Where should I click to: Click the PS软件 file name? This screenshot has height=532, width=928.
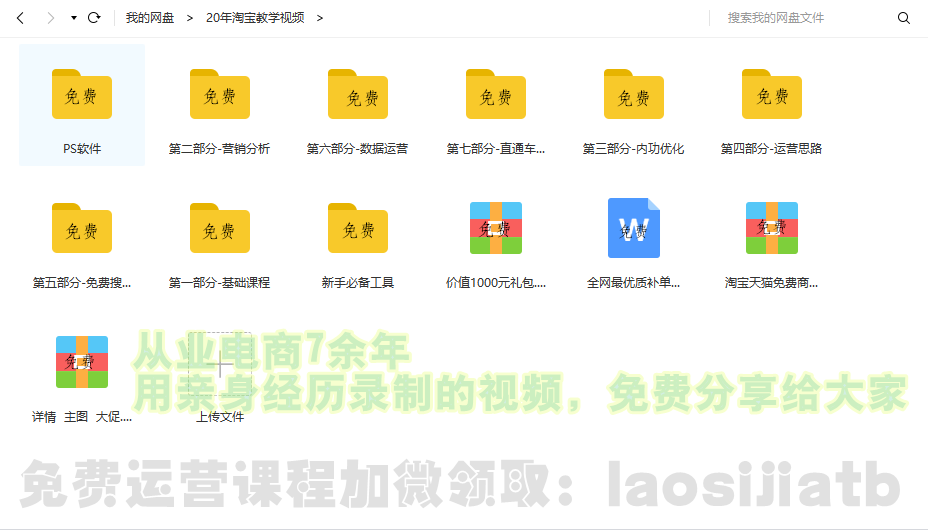pos(82,149)
